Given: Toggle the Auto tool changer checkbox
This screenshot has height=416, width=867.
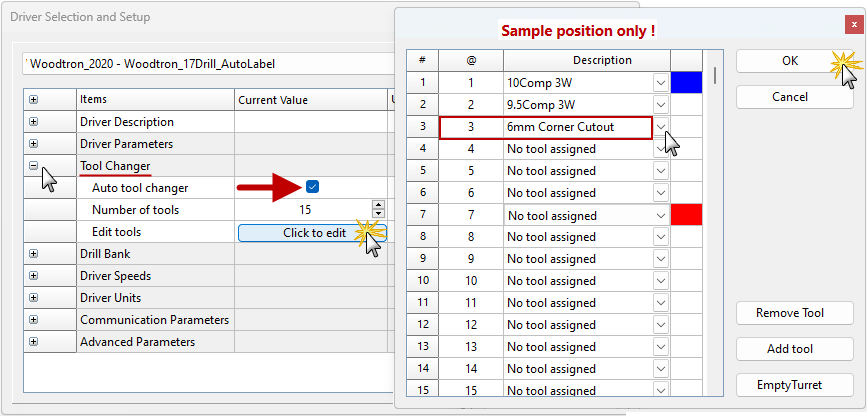Looking at the screenshot, I should pyautogui.click(x=313, y=187).
